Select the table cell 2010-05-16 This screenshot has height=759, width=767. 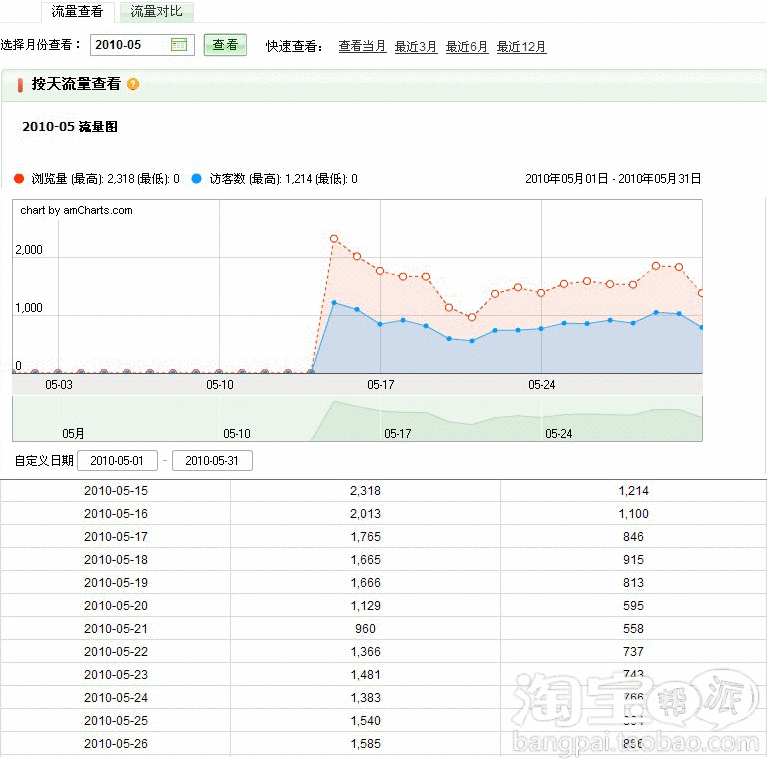coord(116,514)
